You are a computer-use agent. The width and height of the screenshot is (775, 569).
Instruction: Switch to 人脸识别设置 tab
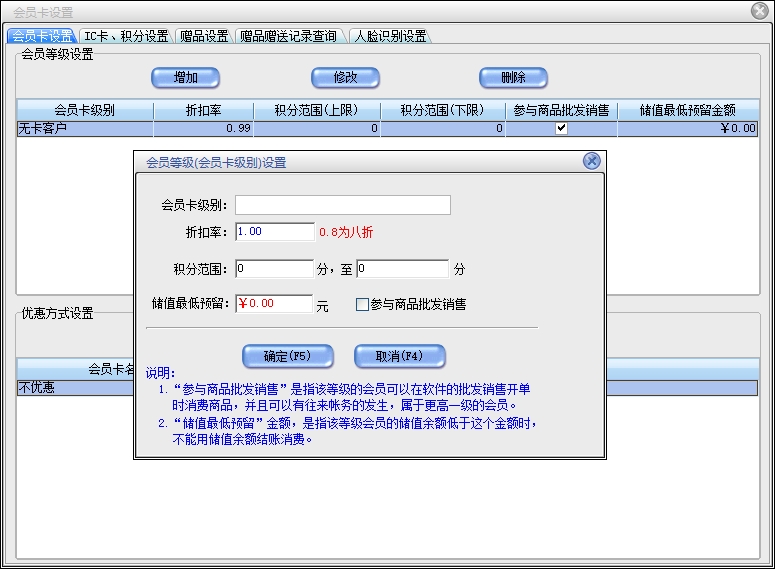(x=390, y=36)
